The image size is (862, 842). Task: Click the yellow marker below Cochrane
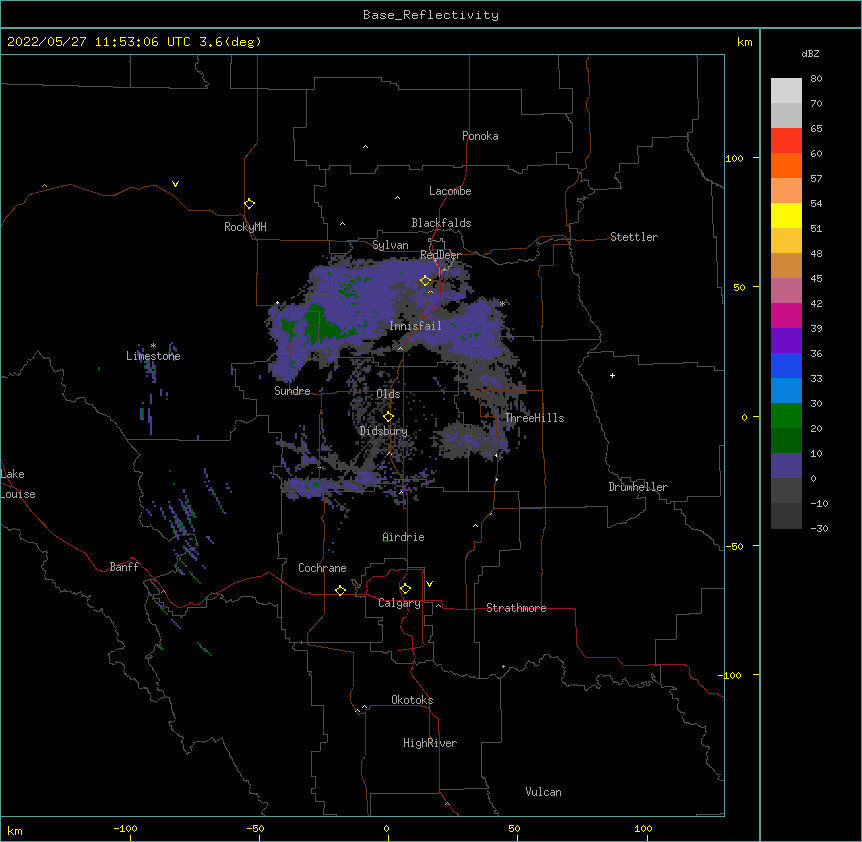click(340, 590)
